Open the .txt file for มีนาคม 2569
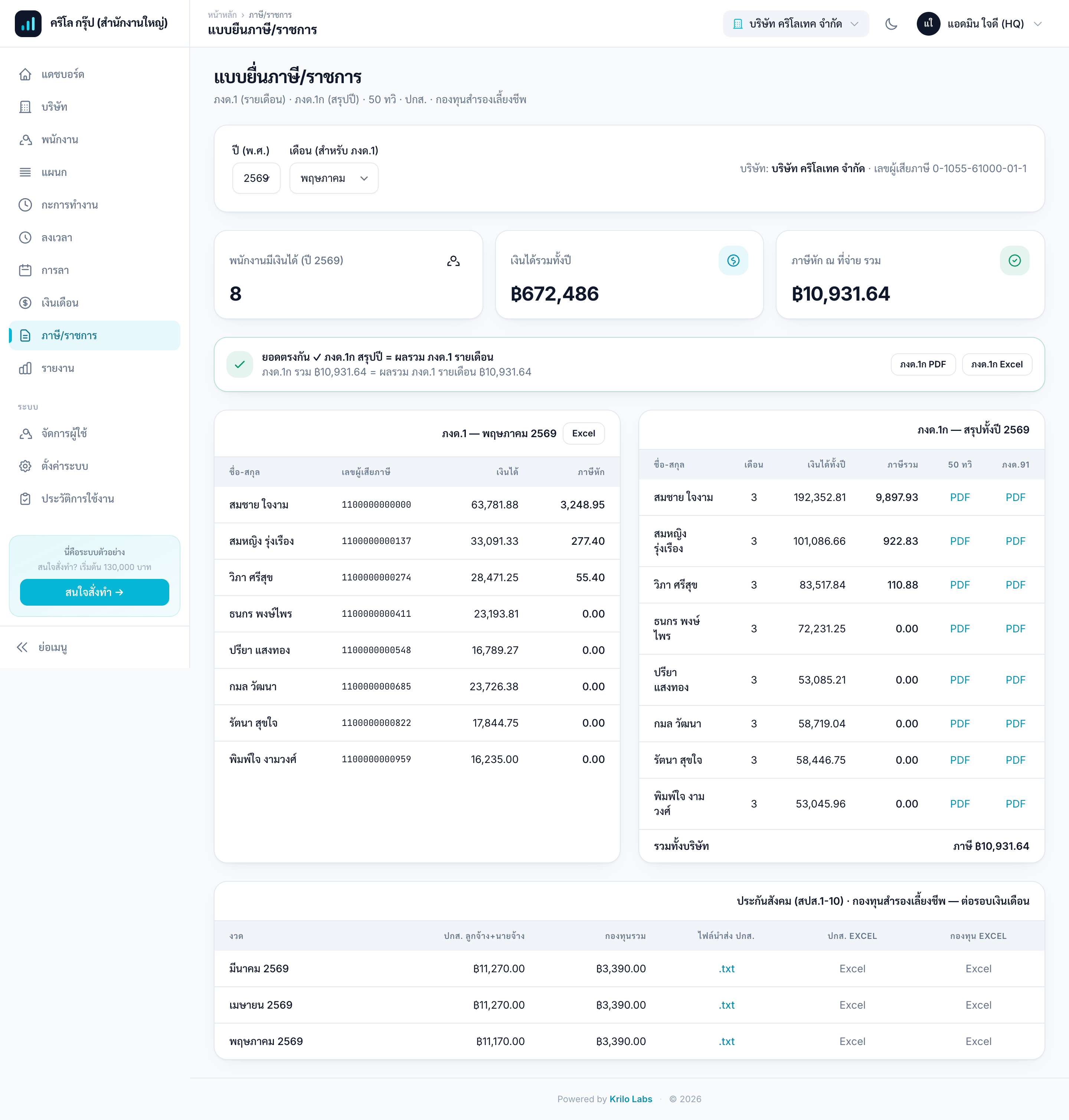1069x1120 pixels. click(x=726, y=969)
